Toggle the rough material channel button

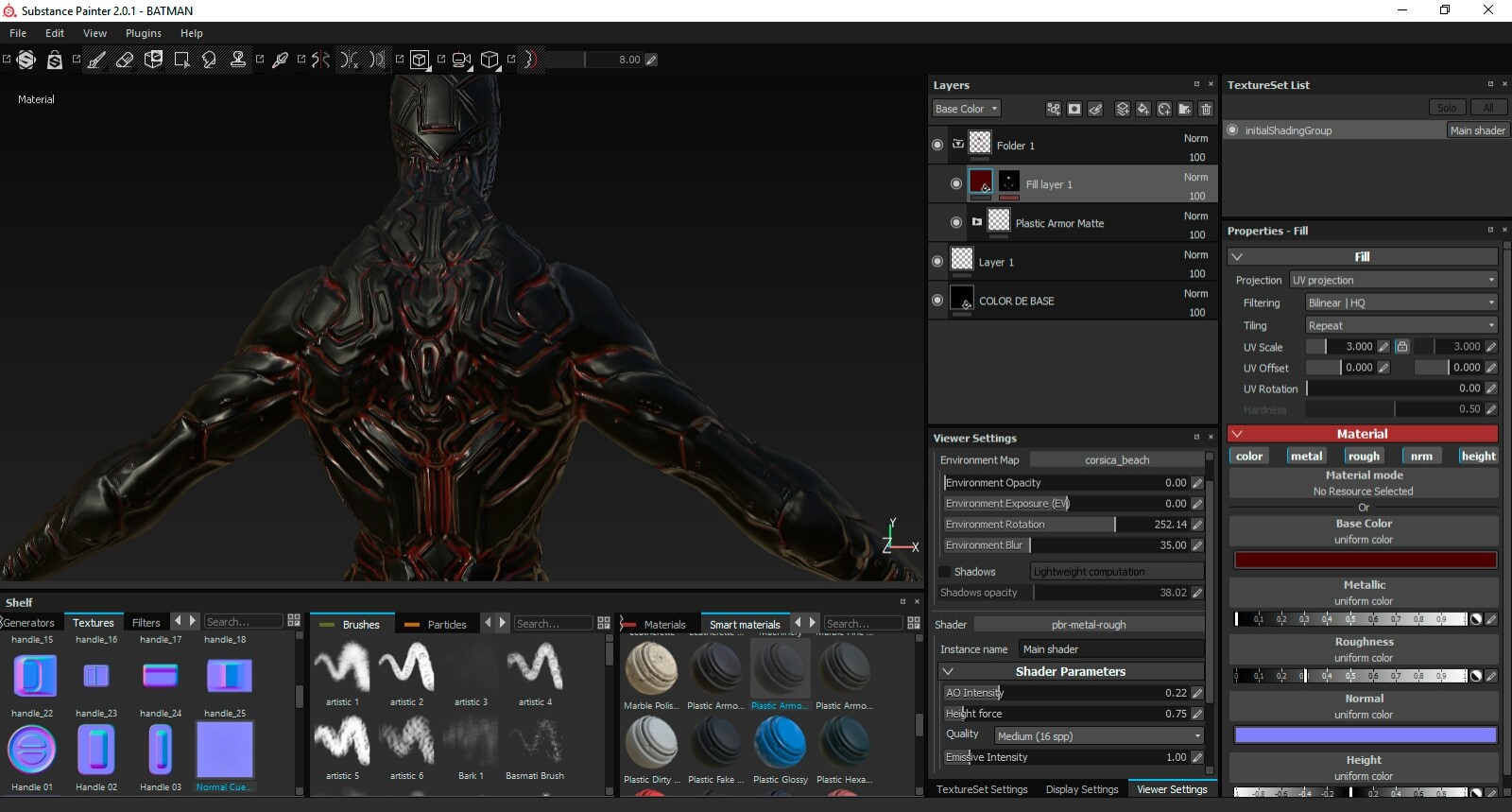pyautogui.click(x=1364, y=456)
